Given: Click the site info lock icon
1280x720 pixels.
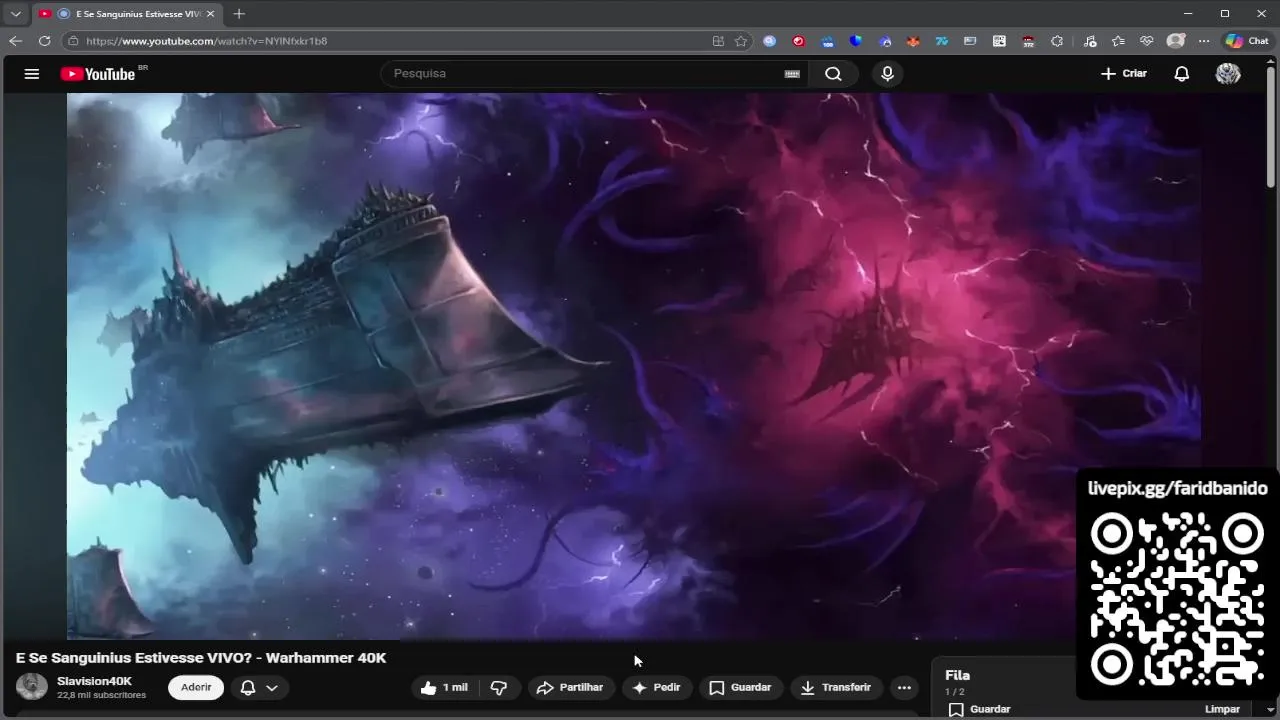Looking at the screenshot, I should pos(72,41).
